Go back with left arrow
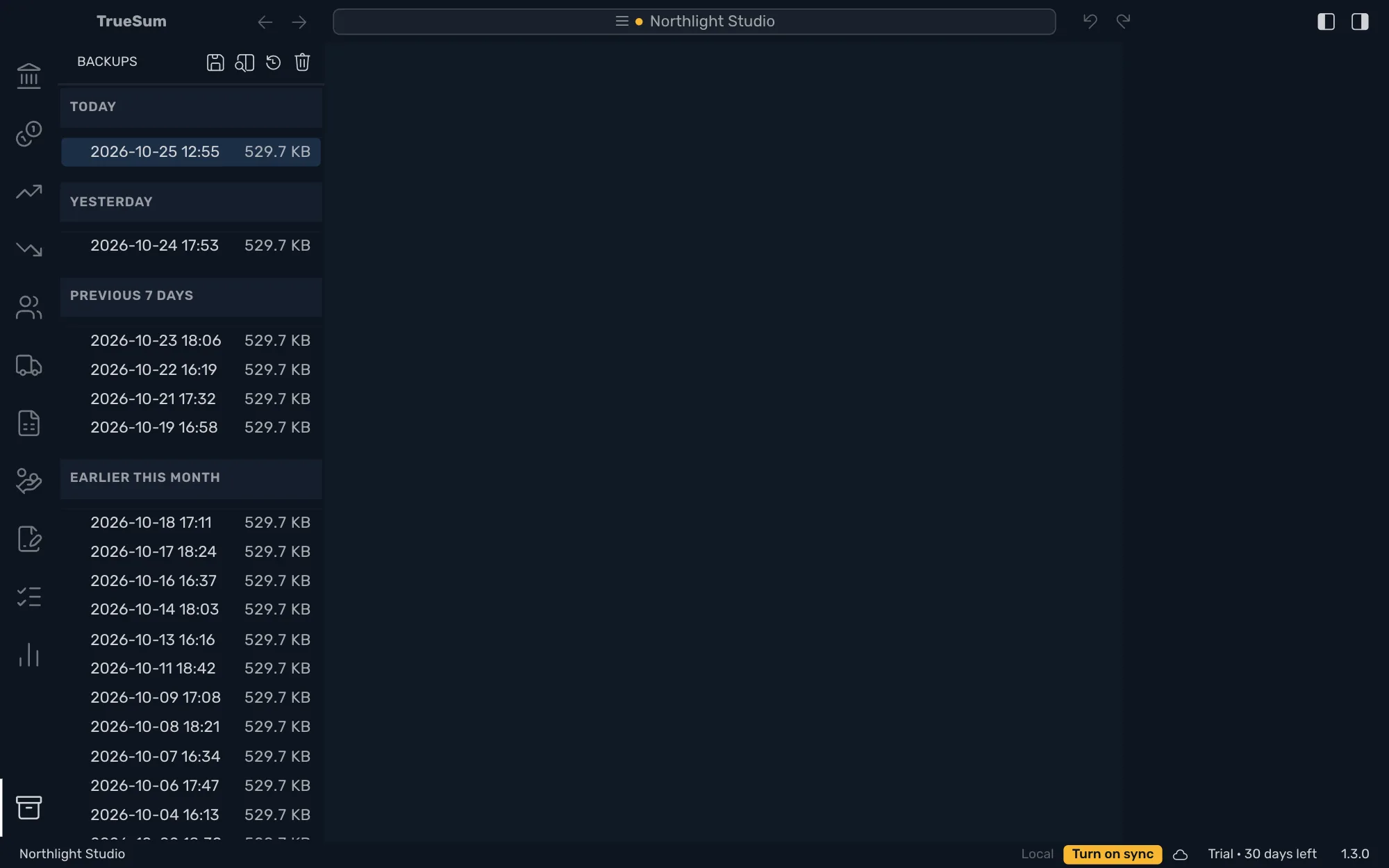This screenshot has width=1389, height=868. pos(265,22)
